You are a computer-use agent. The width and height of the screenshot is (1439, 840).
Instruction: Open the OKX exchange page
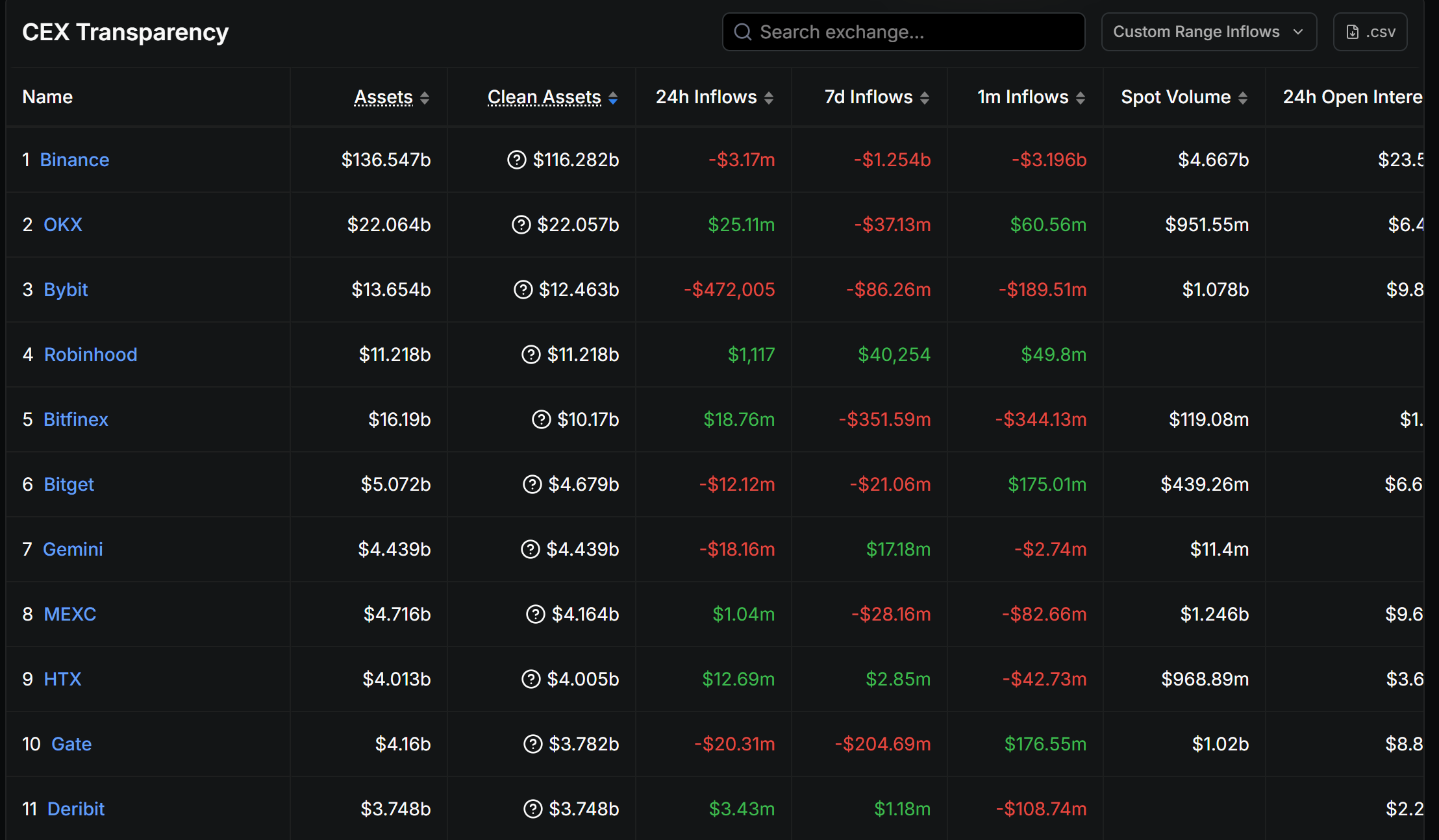point(63,225)
